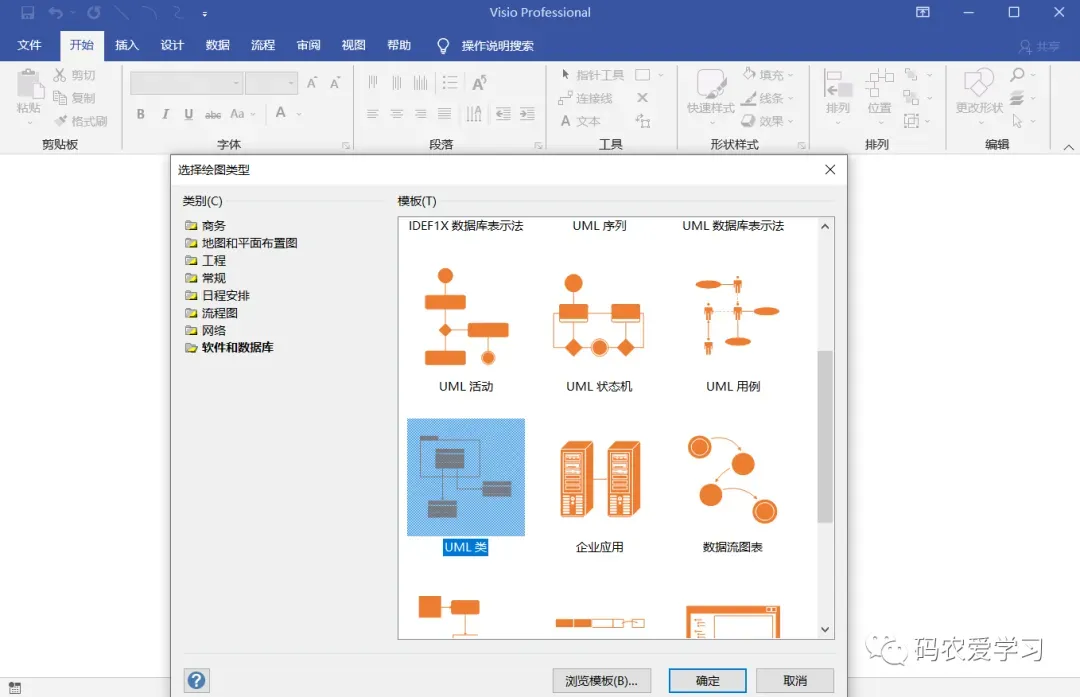
Task: Open the font name dropdown
Action: coord(236,83)
